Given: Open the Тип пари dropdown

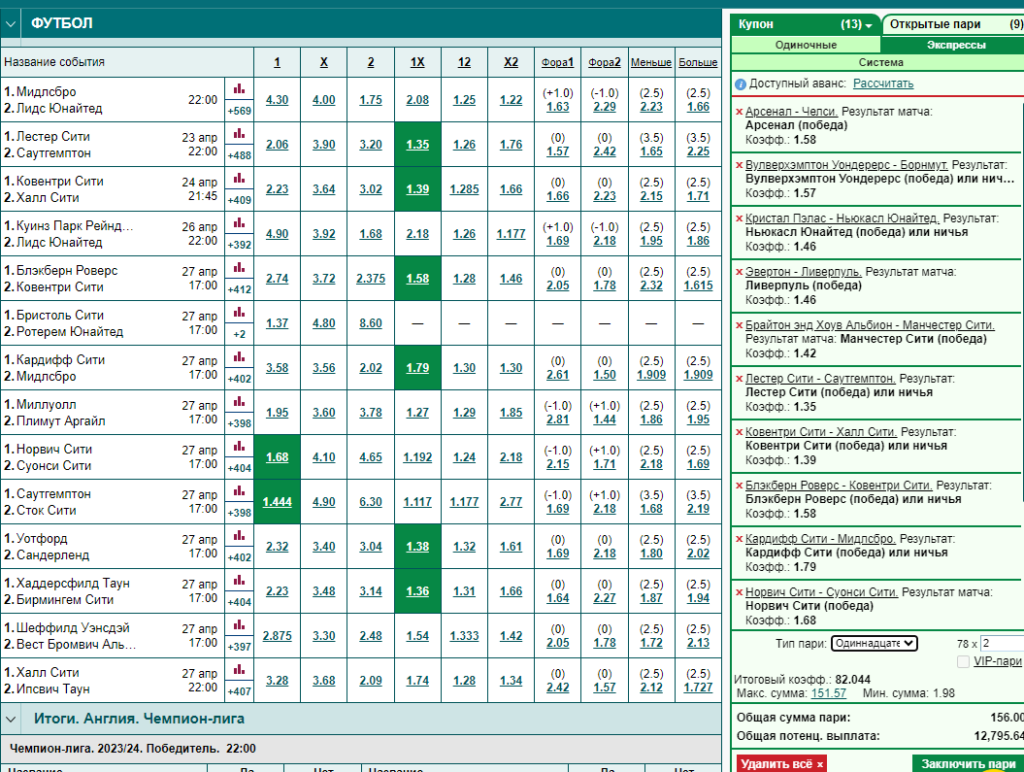Looking at the screenshot, I should click(874, 643).
